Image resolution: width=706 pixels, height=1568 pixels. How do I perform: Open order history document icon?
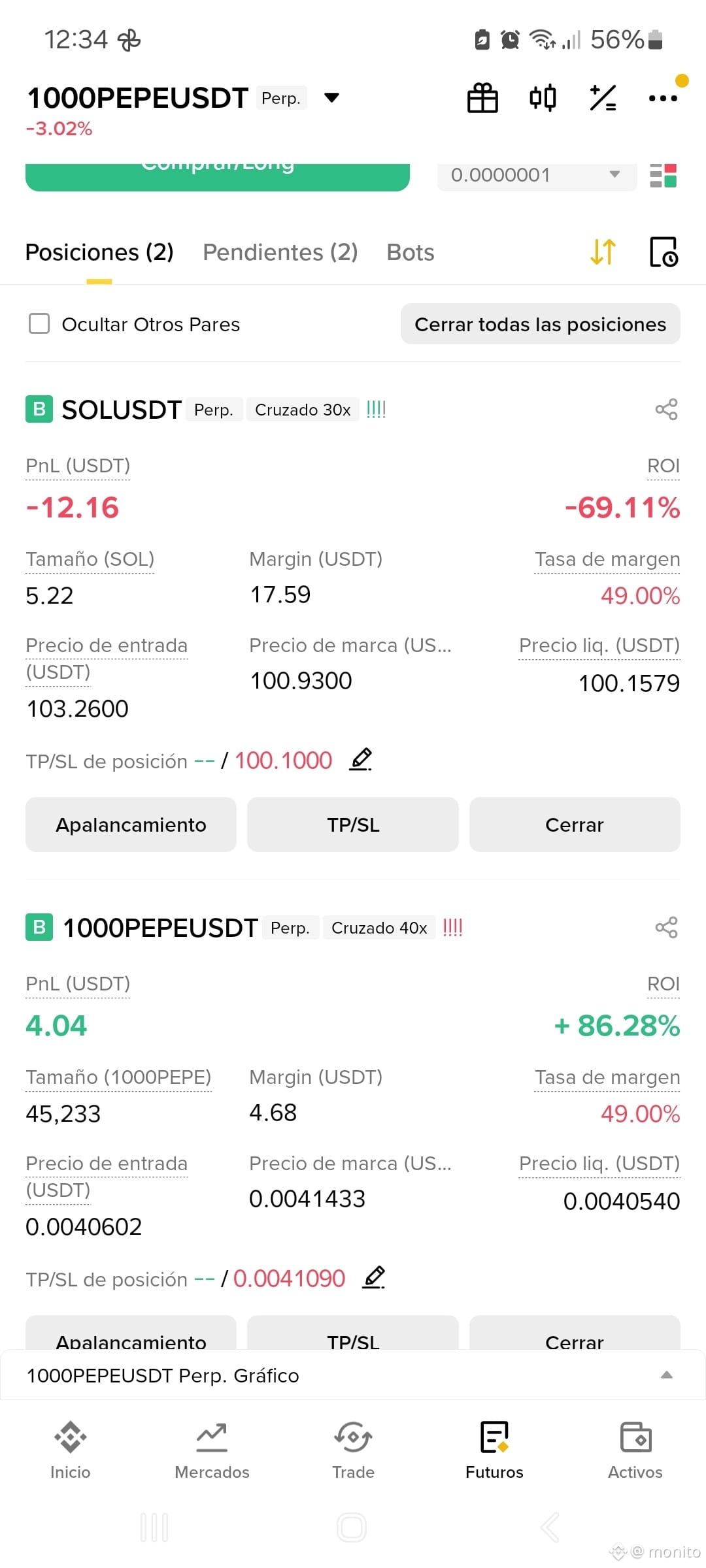point(664,252)
